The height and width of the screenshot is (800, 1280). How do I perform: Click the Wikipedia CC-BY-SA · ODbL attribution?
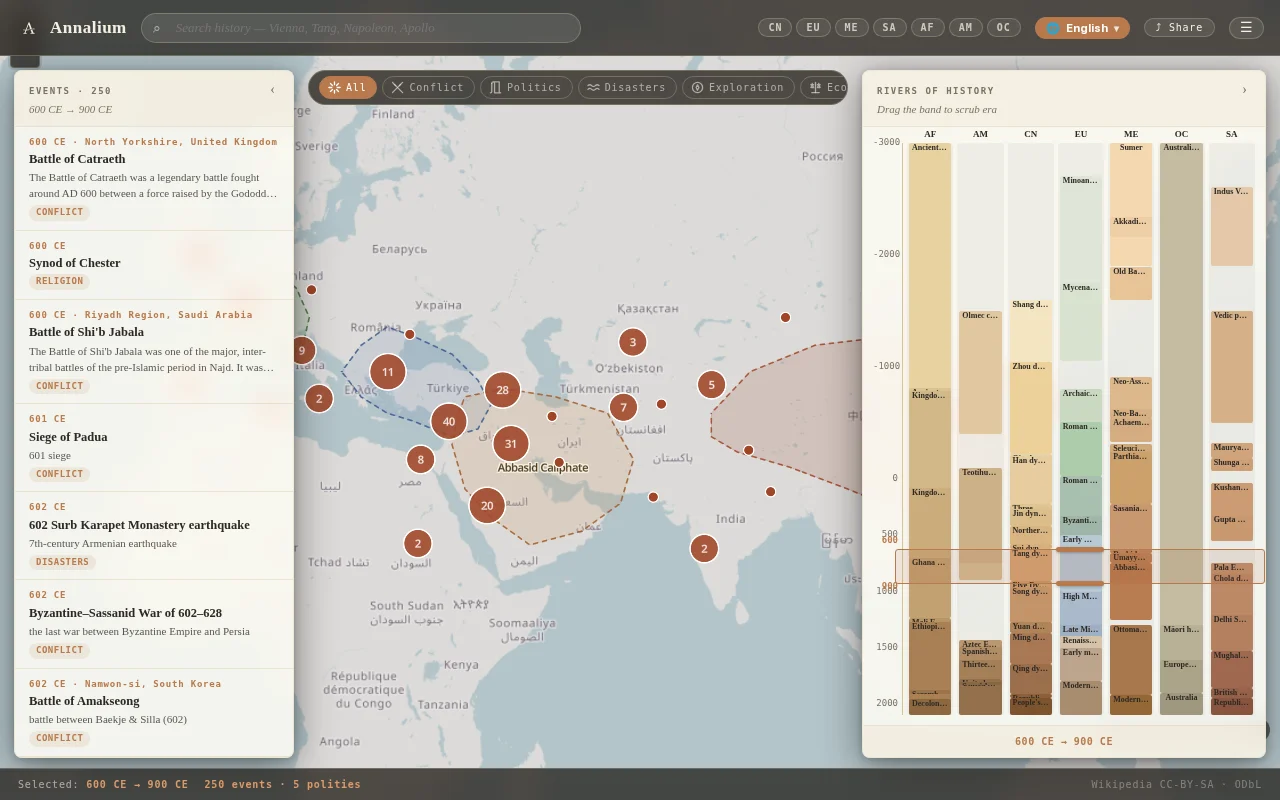pos(1176,784)
